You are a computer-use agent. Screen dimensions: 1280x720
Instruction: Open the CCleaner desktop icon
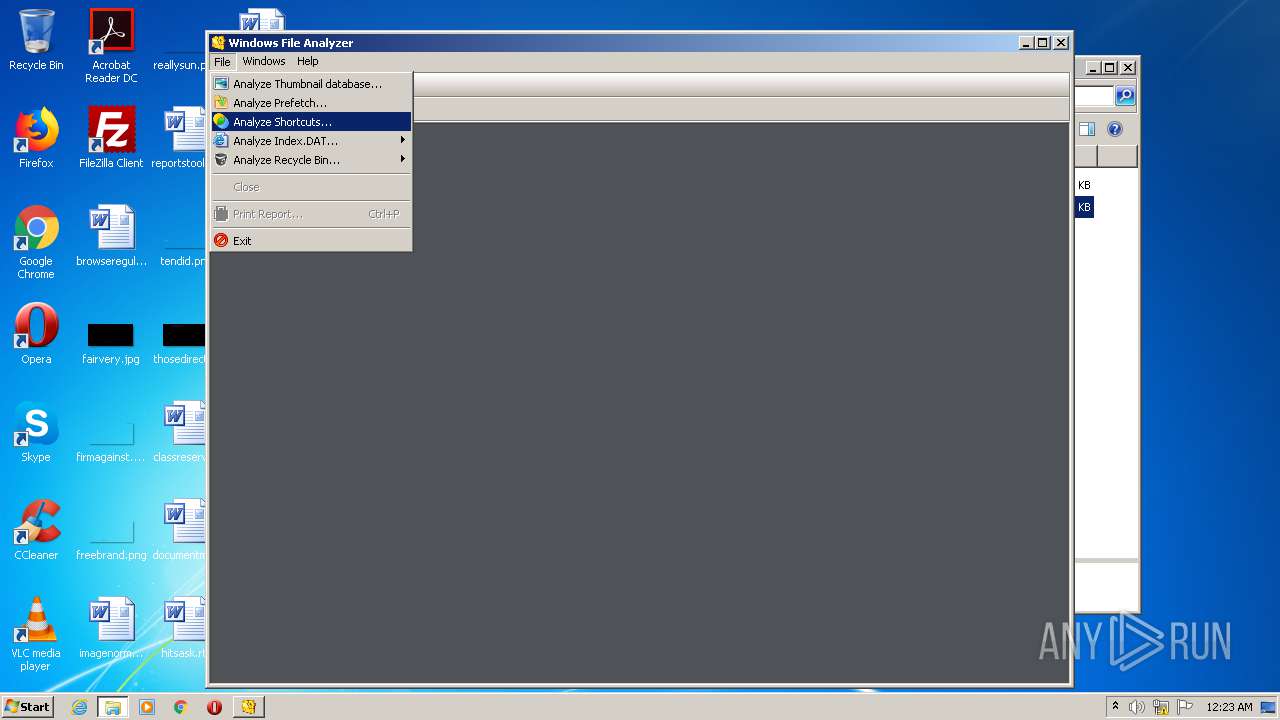(x=36, y=530)
